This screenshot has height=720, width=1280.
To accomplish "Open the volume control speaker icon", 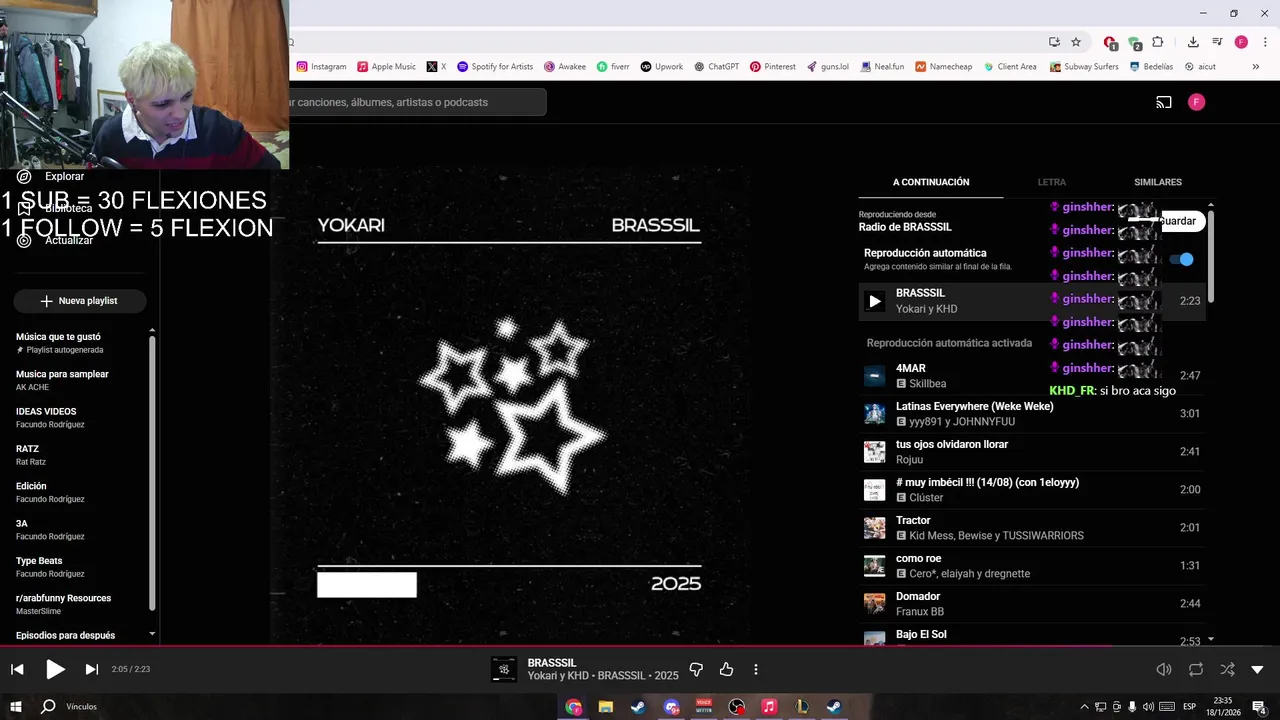I will pyautogui.click(x=1164, y=669).
